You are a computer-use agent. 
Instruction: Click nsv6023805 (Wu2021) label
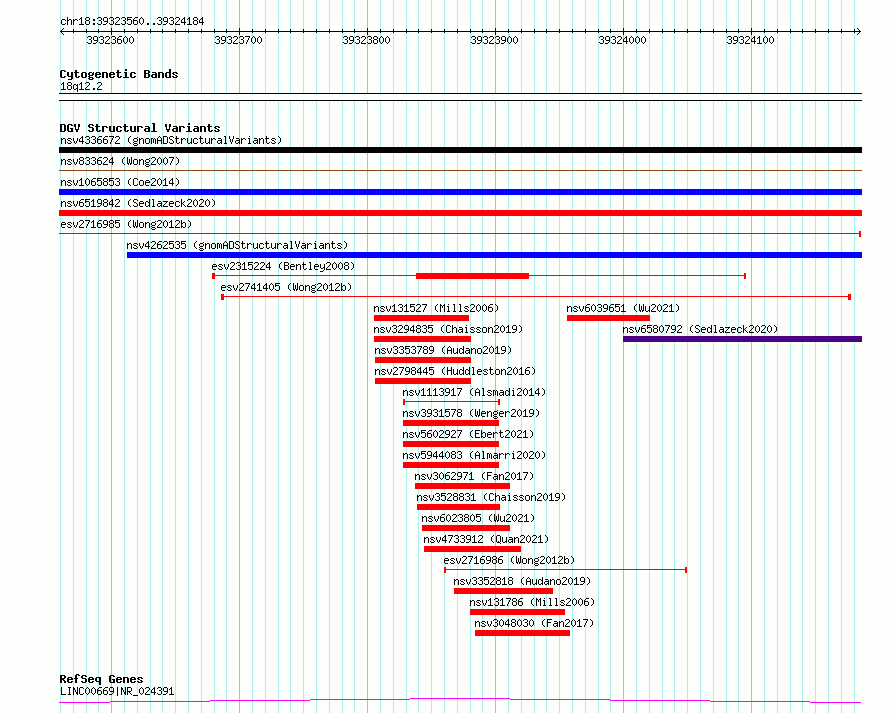[478, 518]
